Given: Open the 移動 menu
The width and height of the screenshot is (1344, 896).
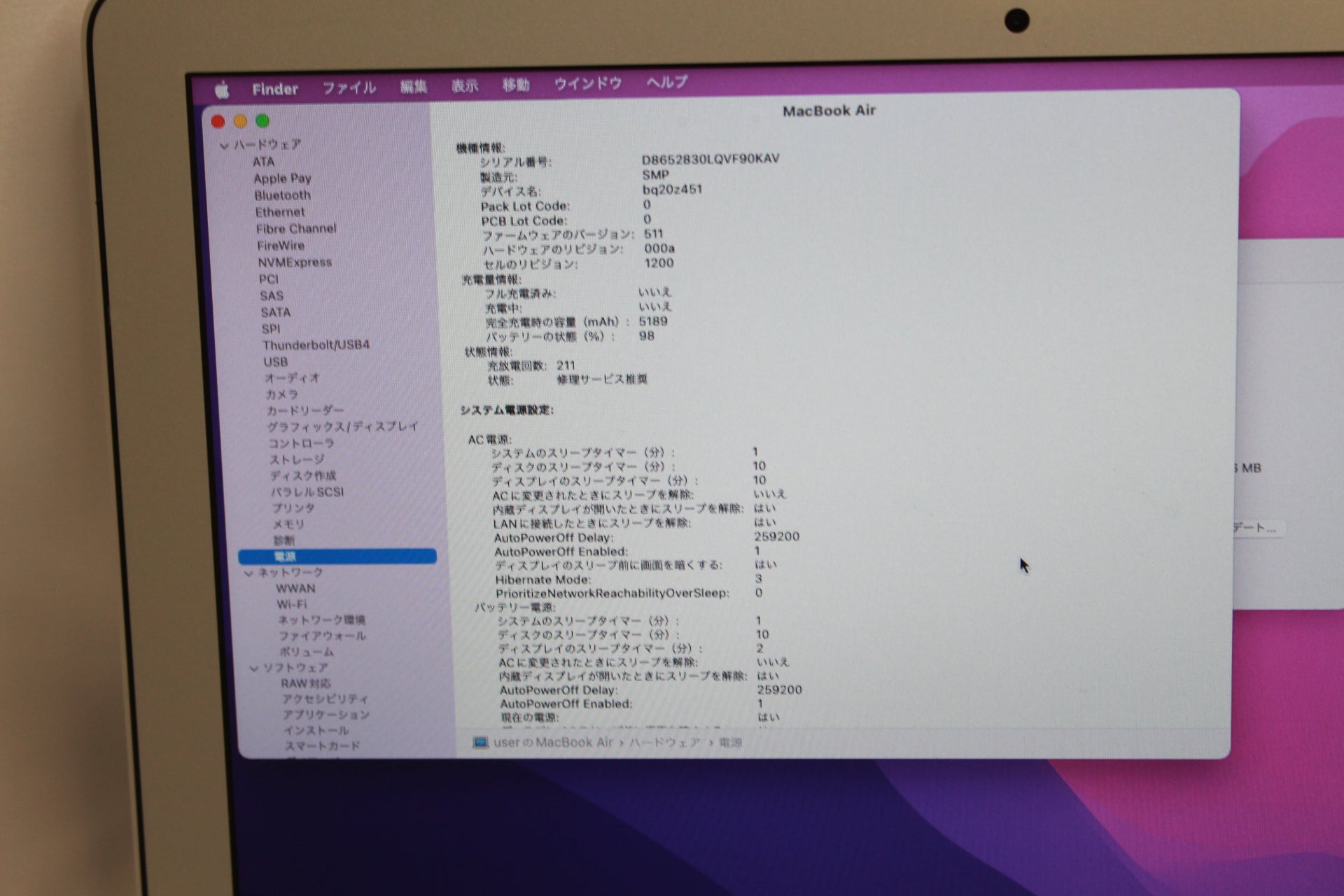Looking at the screenshot, I should (x=516, y=85).
